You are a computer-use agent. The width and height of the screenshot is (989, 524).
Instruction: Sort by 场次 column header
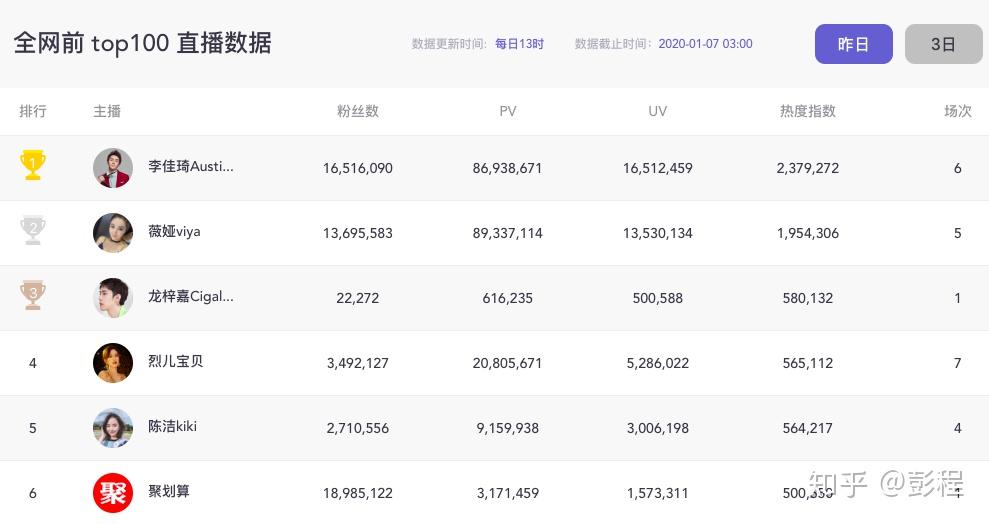coord(958,111)
